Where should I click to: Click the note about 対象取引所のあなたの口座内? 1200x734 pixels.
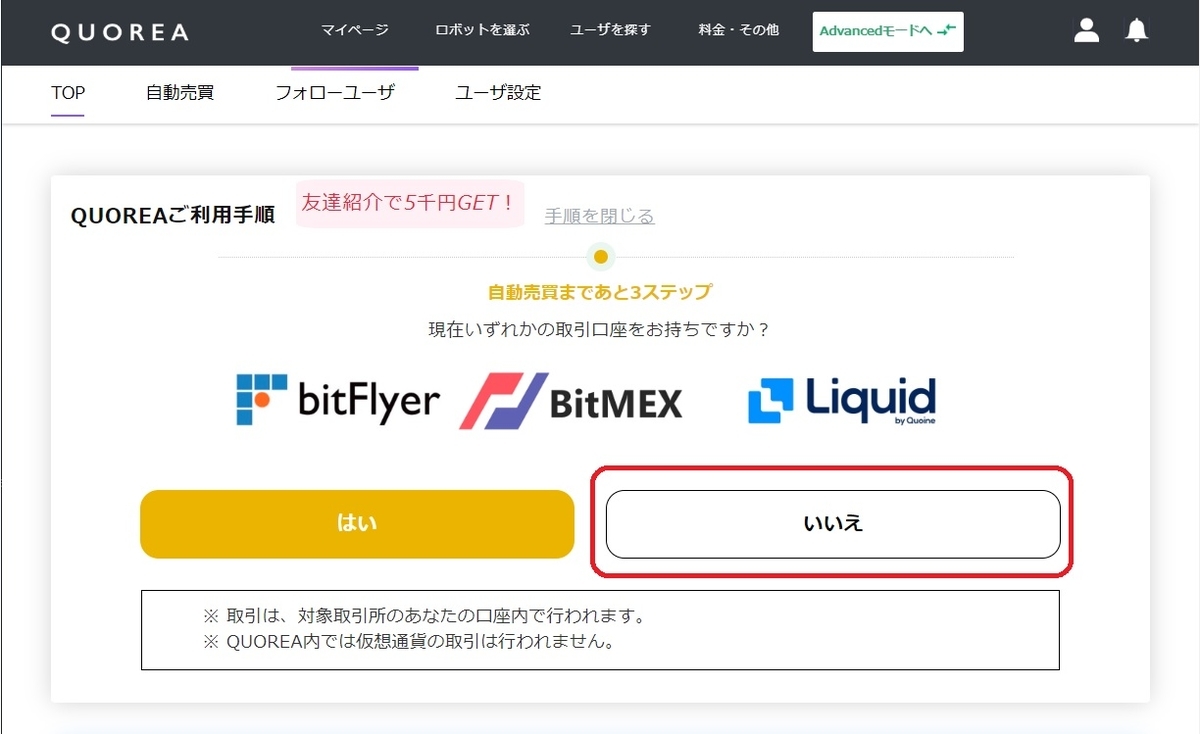(x=424, y=615)
